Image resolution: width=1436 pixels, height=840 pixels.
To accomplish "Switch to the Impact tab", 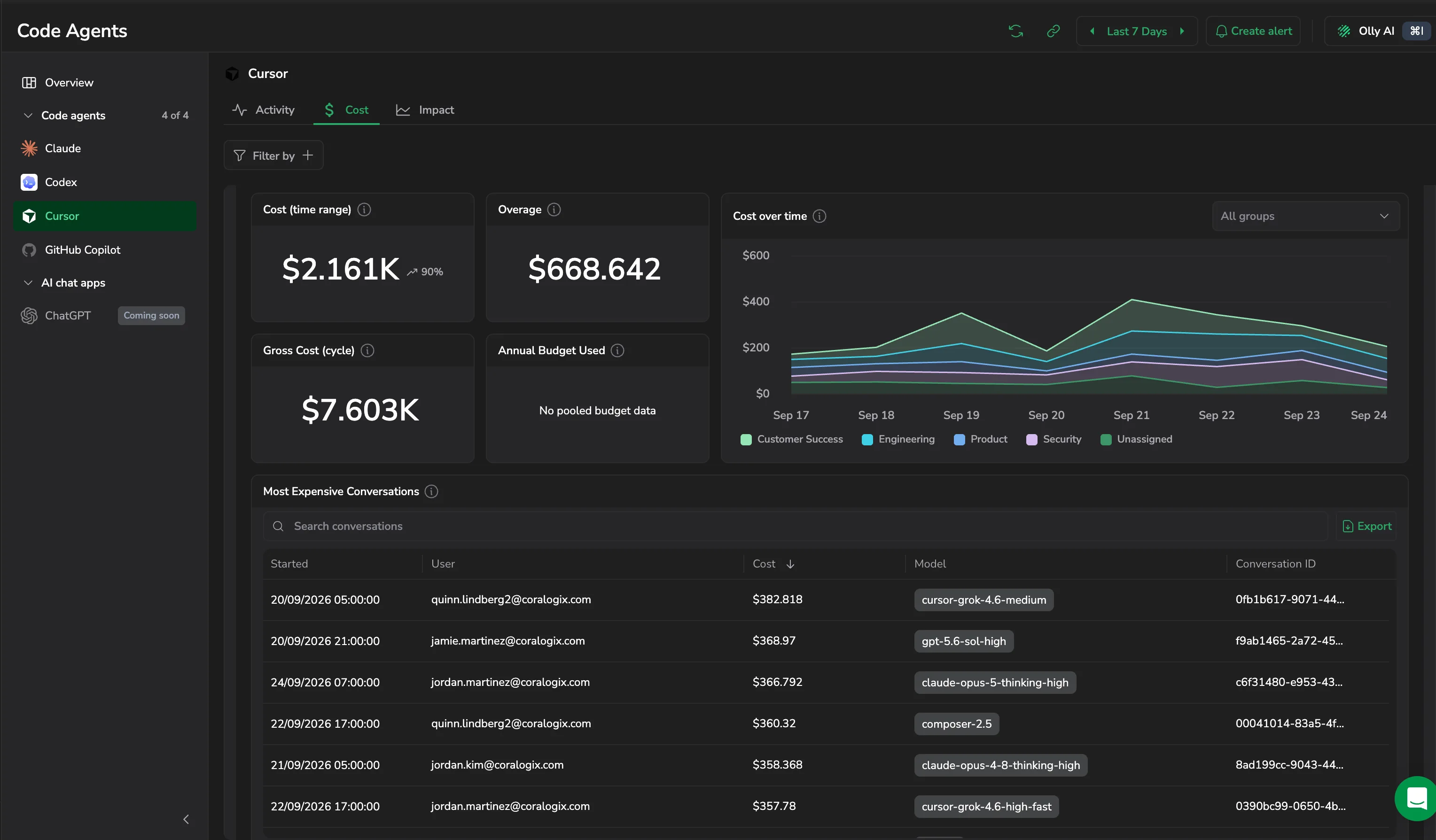I will [x=425, y=110].
